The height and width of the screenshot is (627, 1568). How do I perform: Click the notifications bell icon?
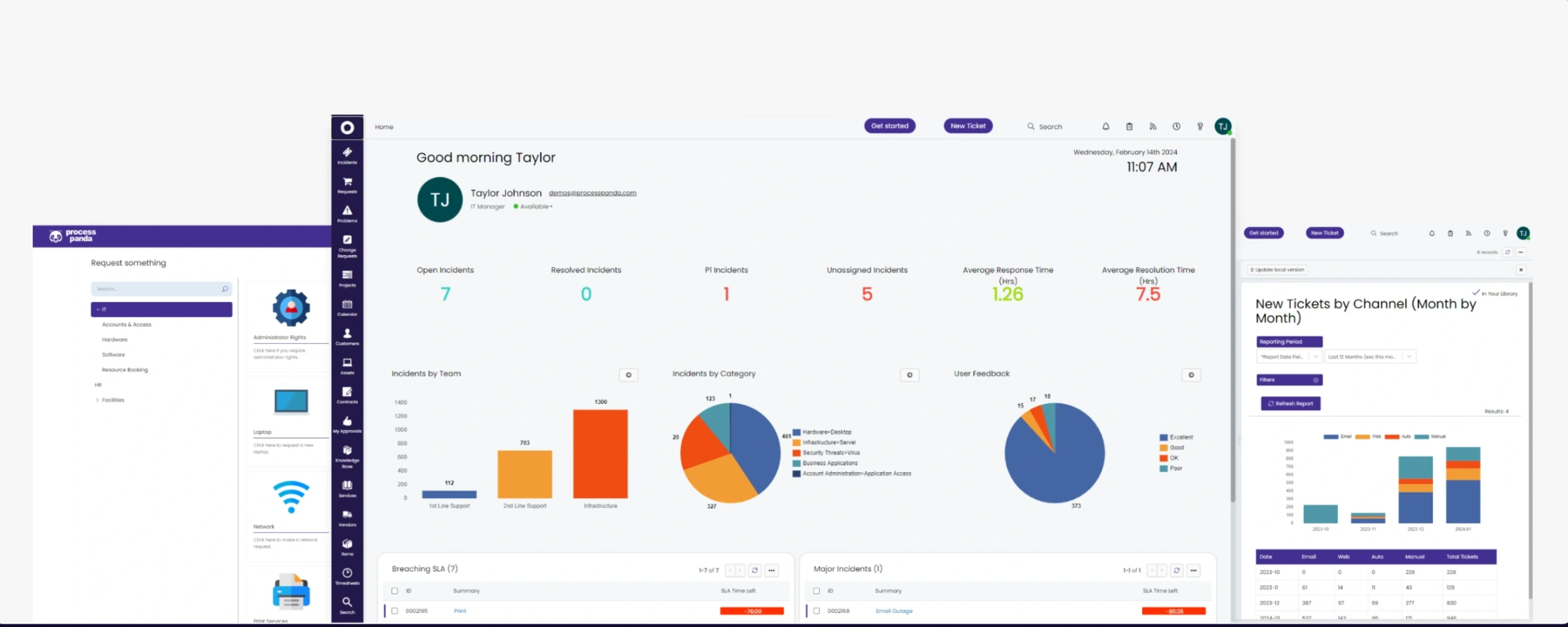[1105, 126]
